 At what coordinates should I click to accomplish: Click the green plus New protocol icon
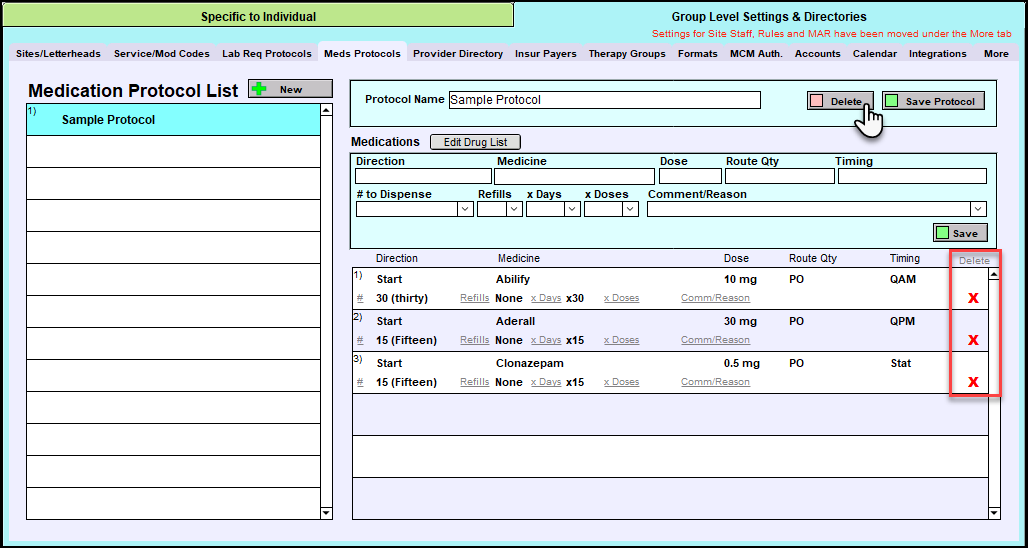(259, 89)
